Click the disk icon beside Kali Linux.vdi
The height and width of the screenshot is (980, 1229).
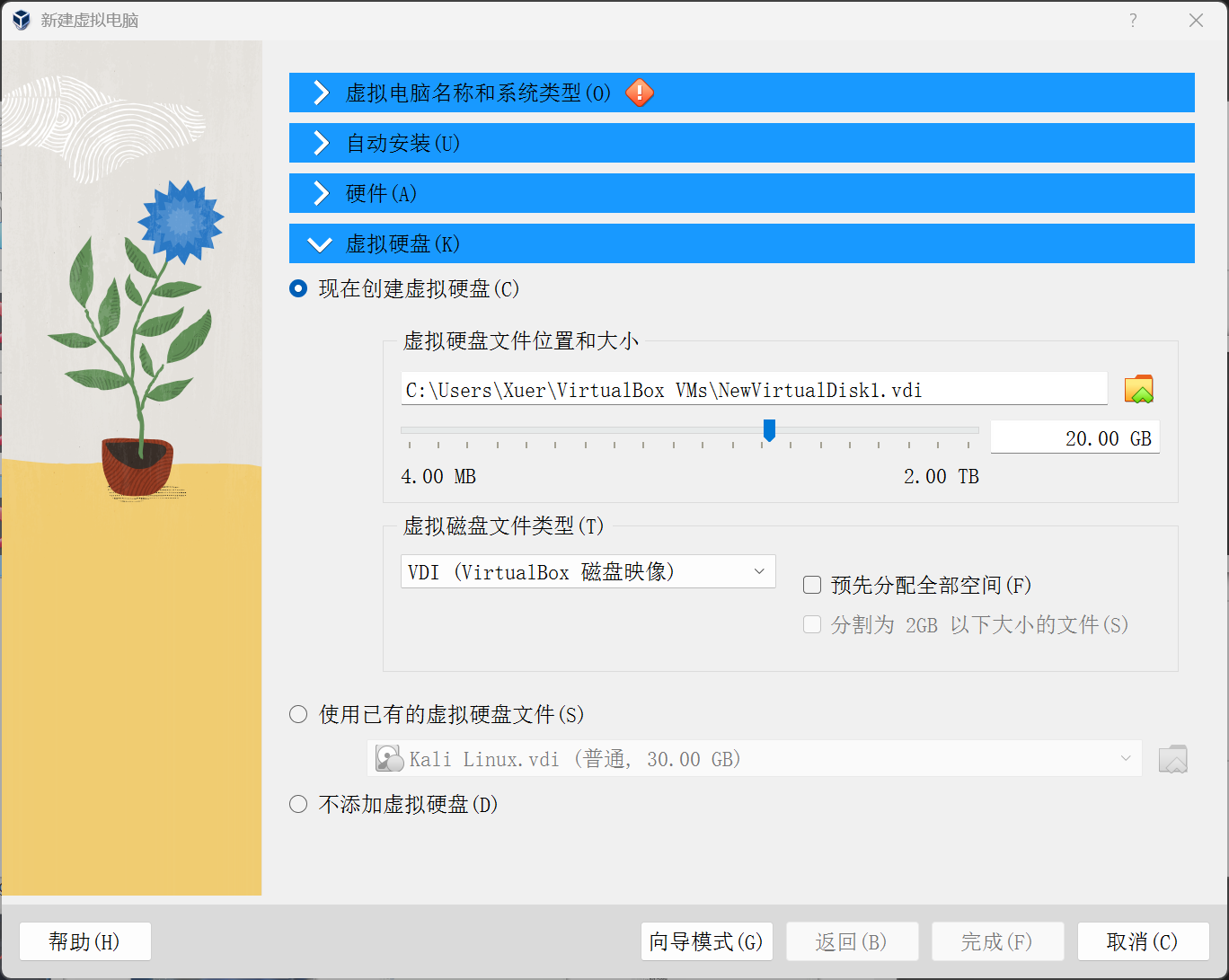389,758
